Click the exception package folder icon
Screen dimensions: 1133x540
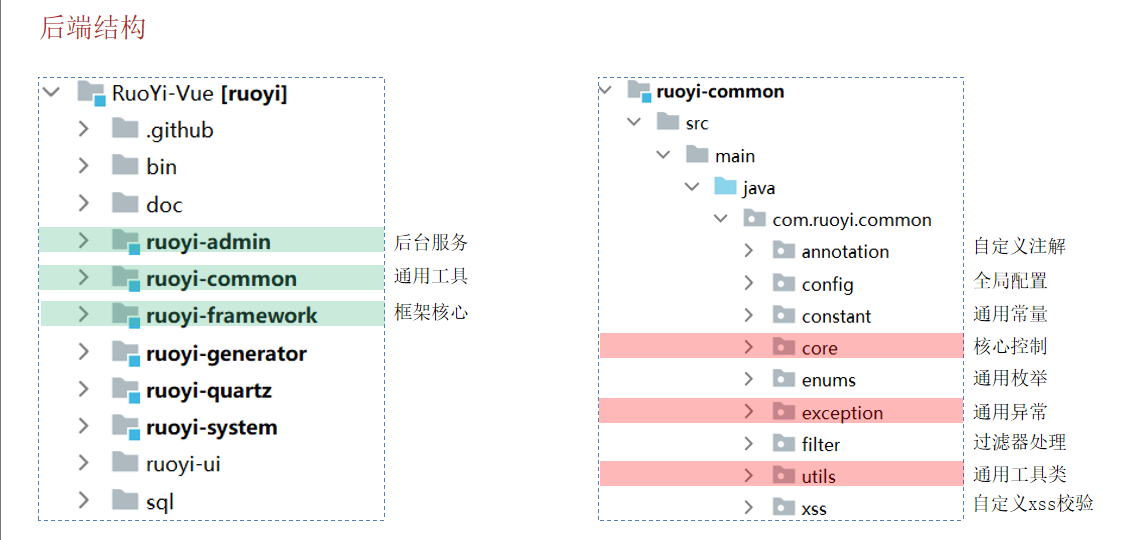pyautogui.click(x=784, y=412)
